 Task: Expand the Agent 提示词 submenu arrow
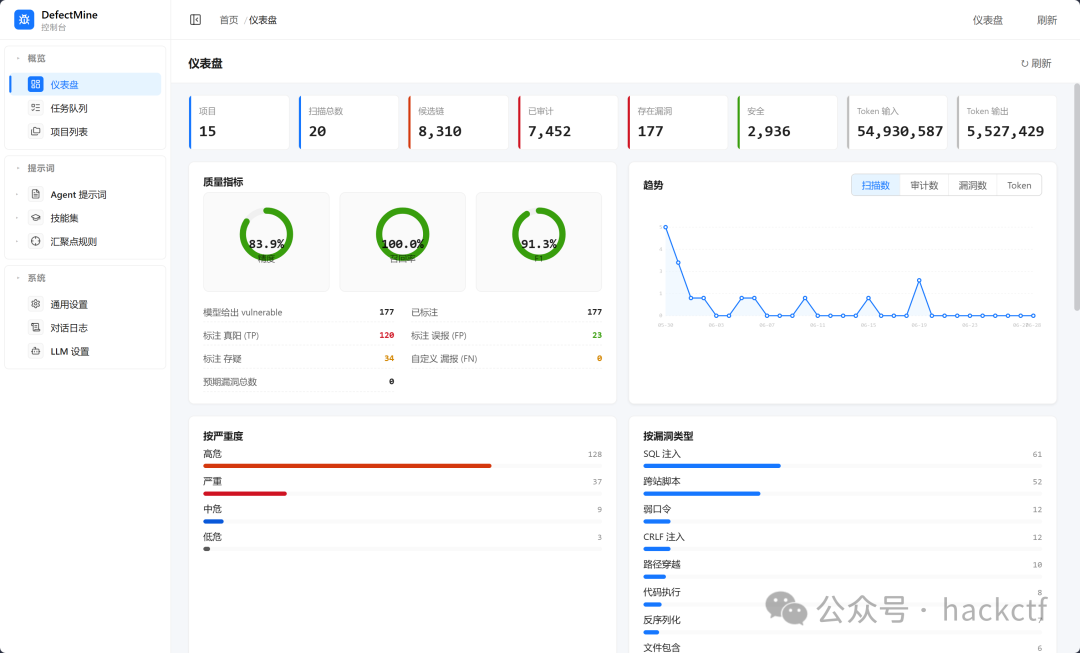point(17,194)
